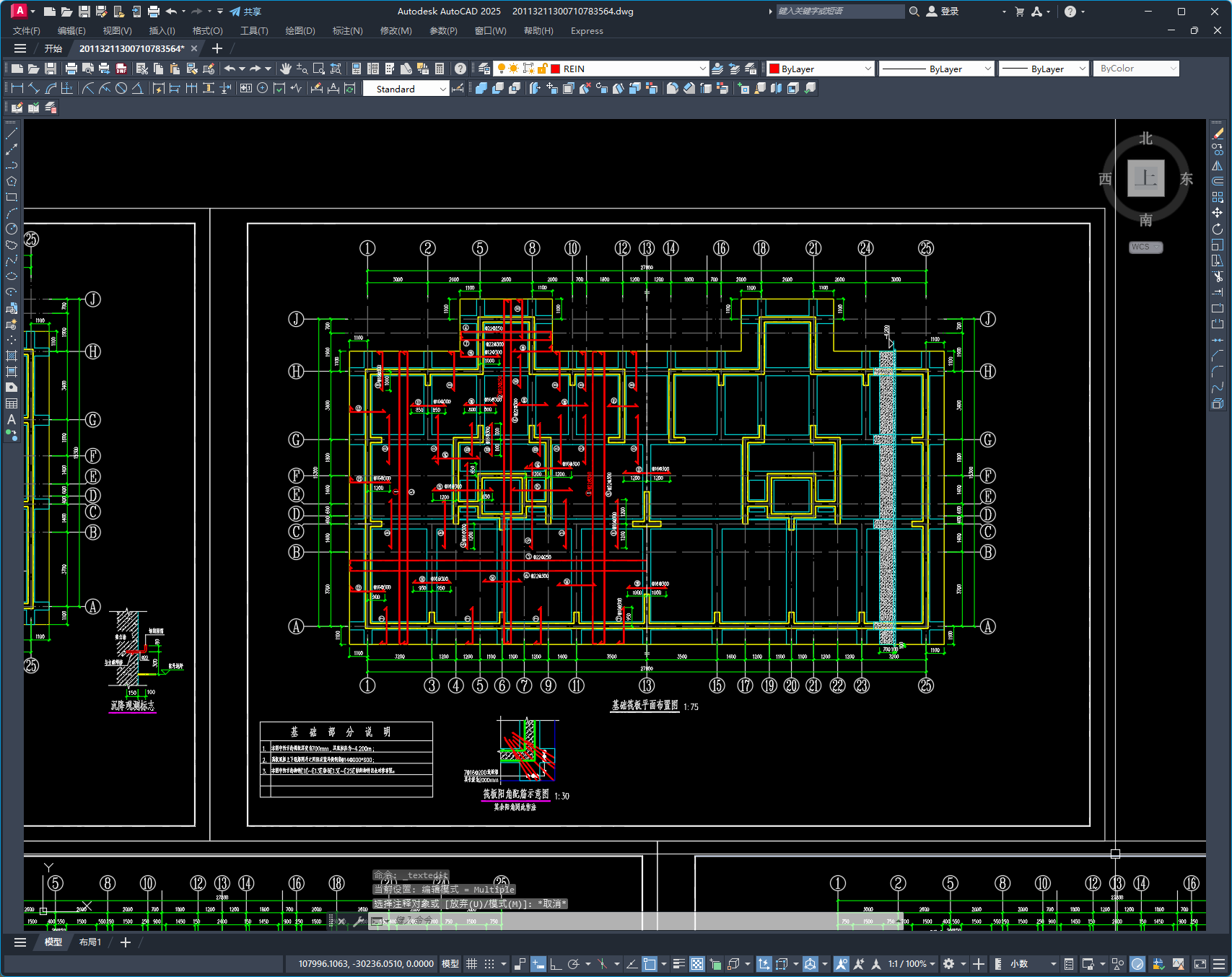Click the Make Object's Layer Current icon
This screenshot has height=977, width=1232.
tap(717, 69)
